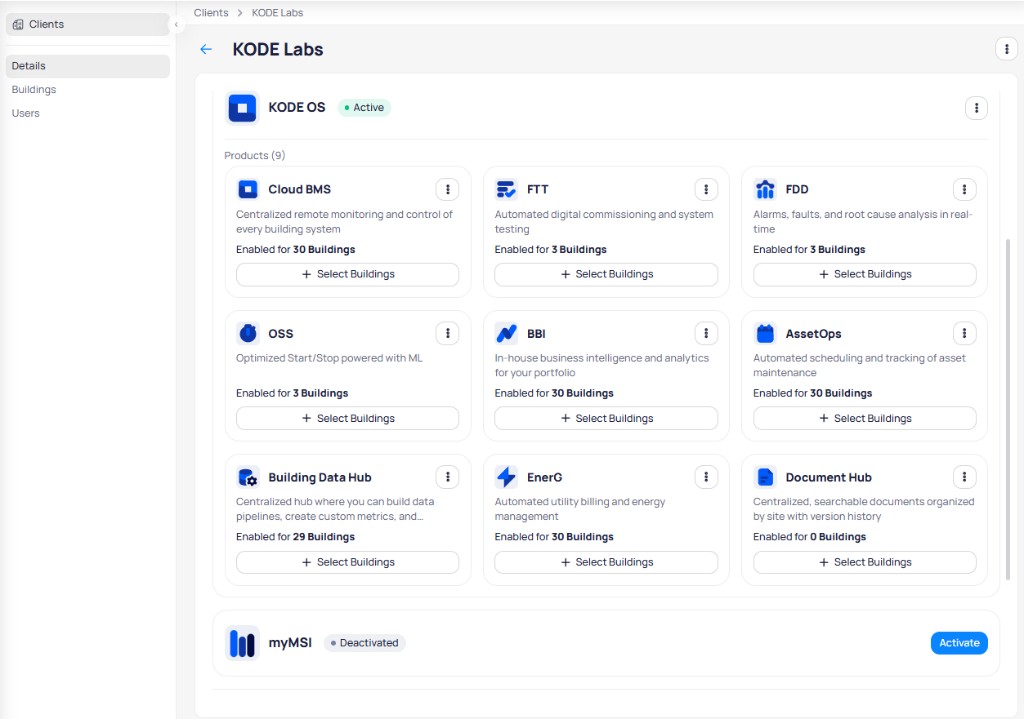Click the Document Hub icon
Viewport: 1024px width, 719px height.
pyautogui.click(x=765, y=477)
